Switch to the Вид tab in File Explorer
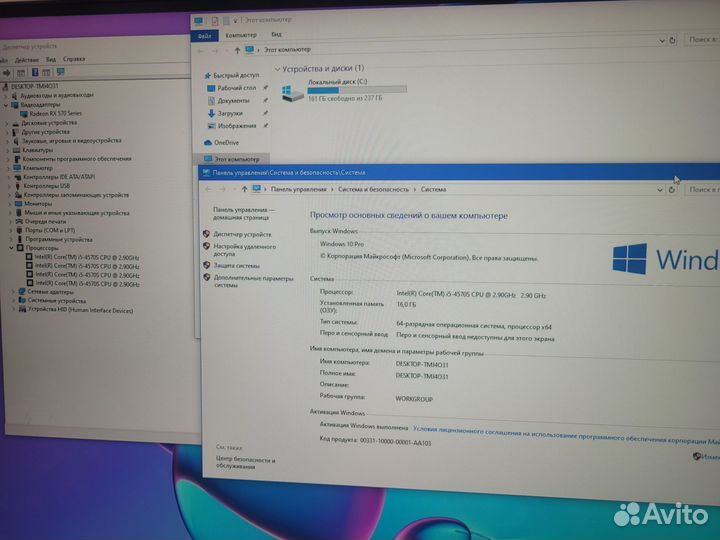 pyautogui.click(x=275, y=34)
